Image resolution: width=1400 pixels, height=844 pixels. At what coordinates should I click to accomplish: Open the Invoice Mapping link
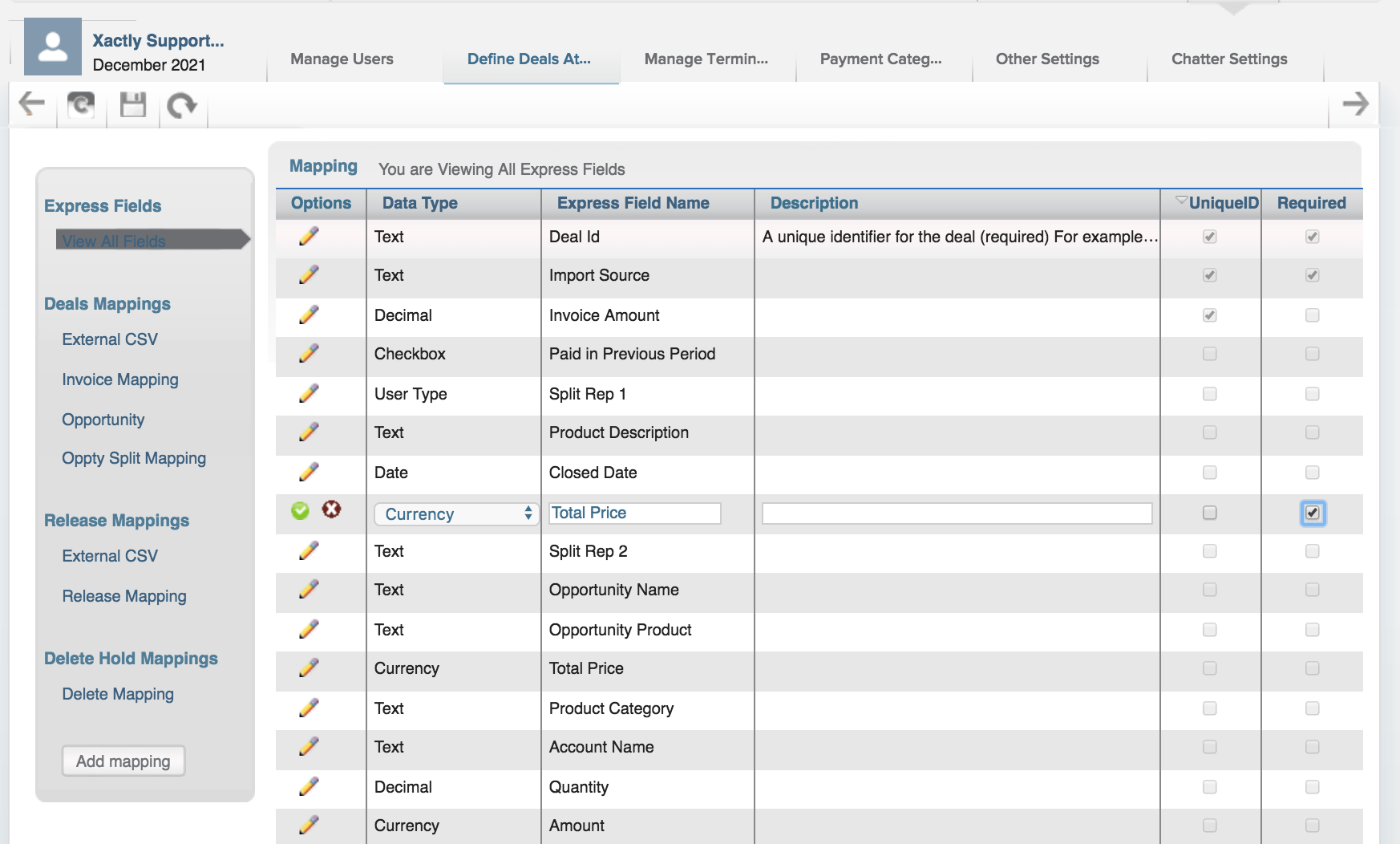coord(120,379)
